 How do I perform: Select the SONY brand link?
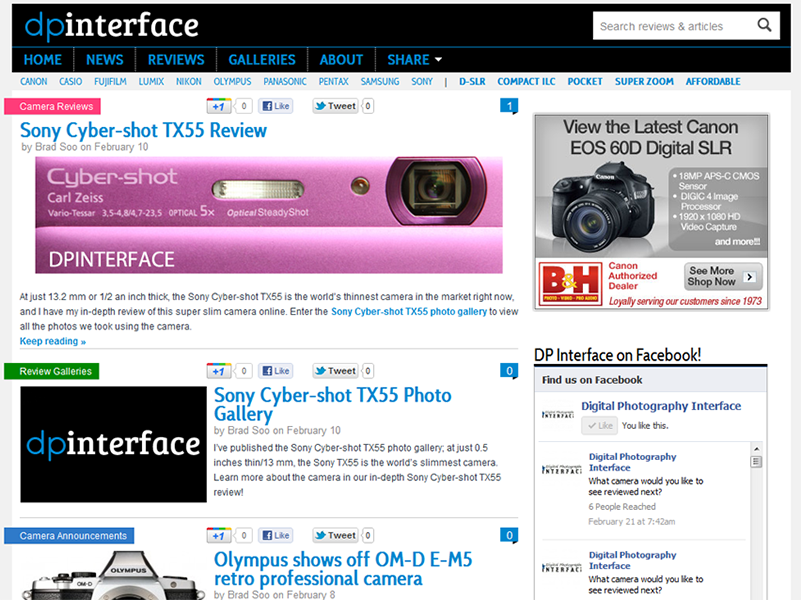click(x=422, y=82)
